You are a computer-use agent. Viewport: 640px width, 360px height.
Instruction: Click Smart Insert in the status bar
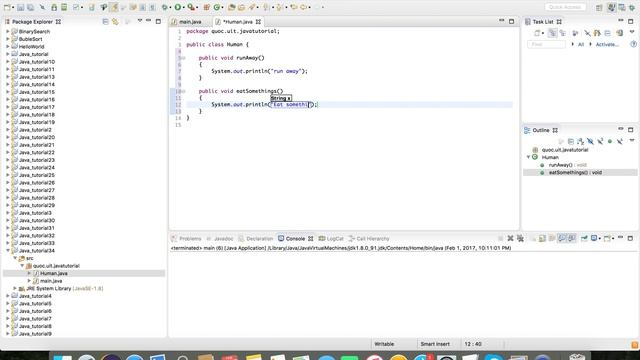[x=435, y=344]
